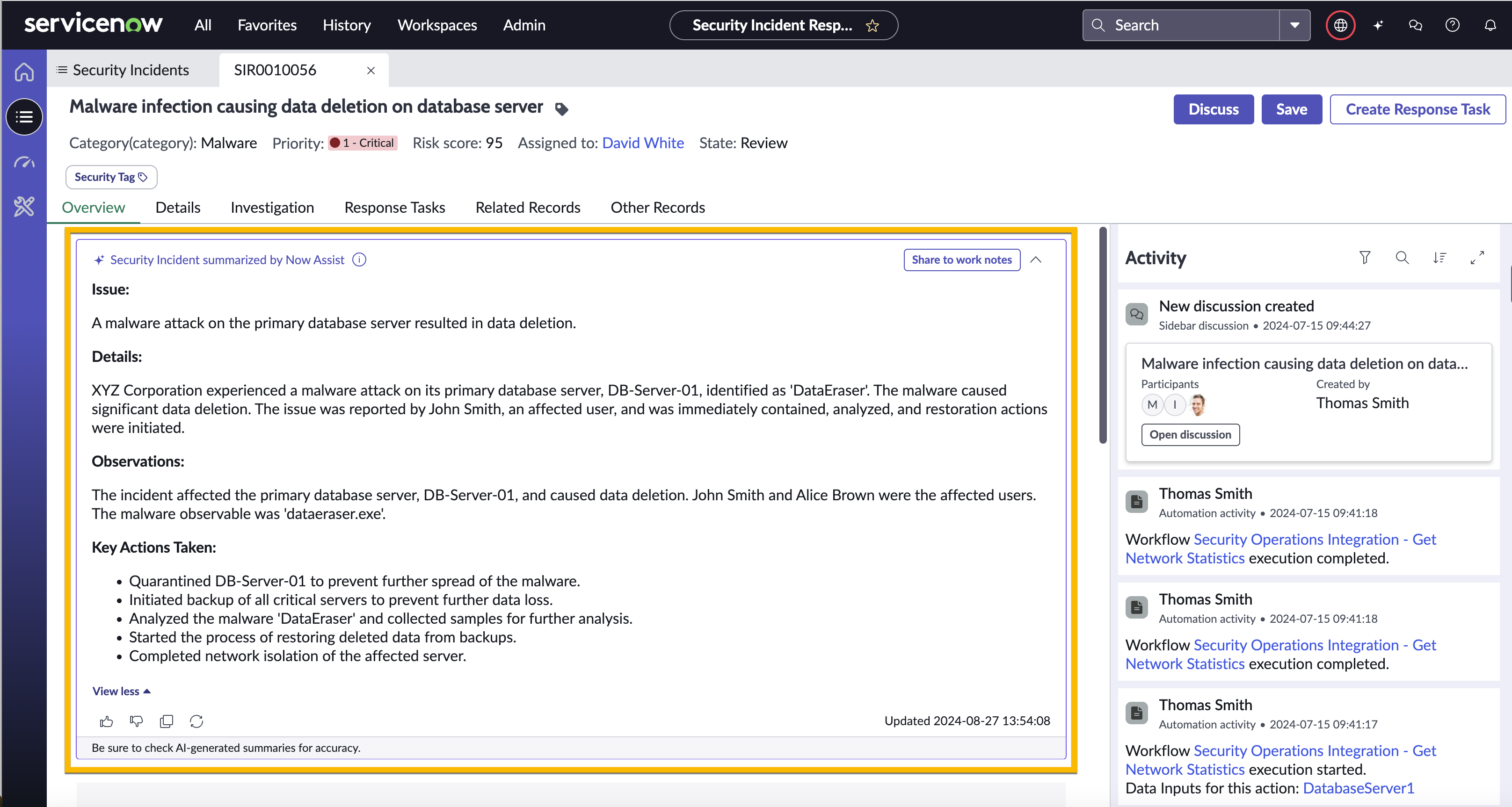Click the info icon next to Now Assist summary
Image resolution: width=1512 pixels, height=807 pixels.
click(x=359, y=260)
